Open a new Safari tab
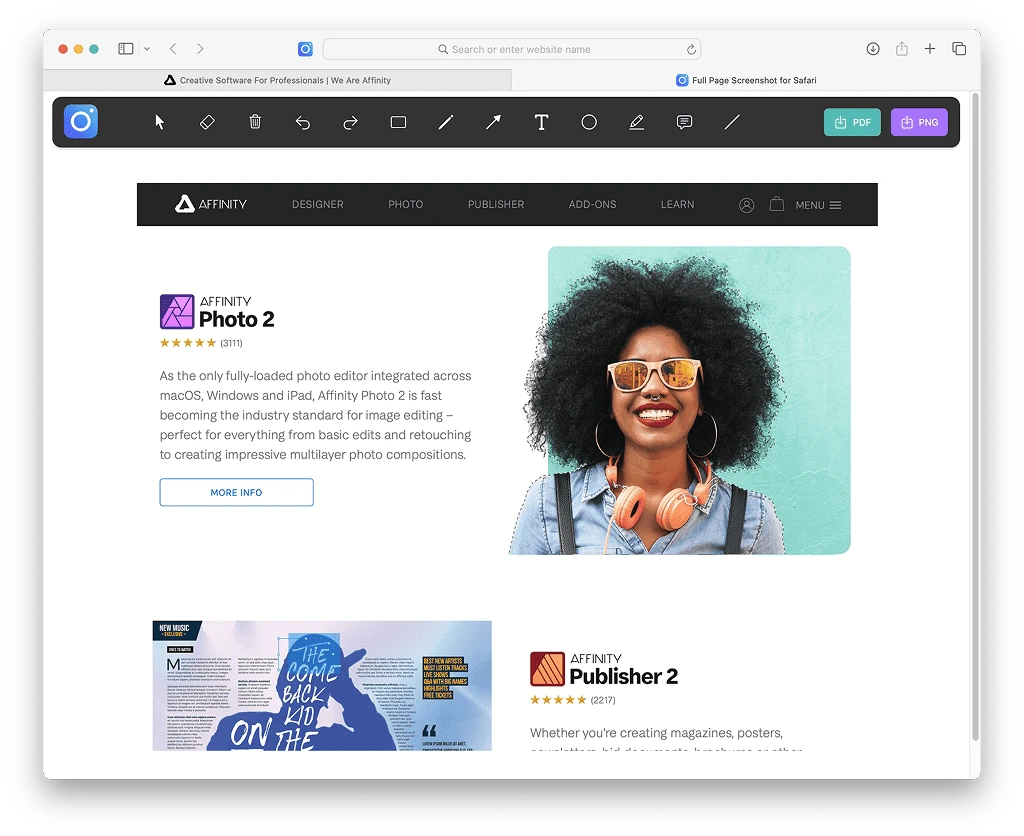This screenshot has height=836, width=1024. [929, 49]
